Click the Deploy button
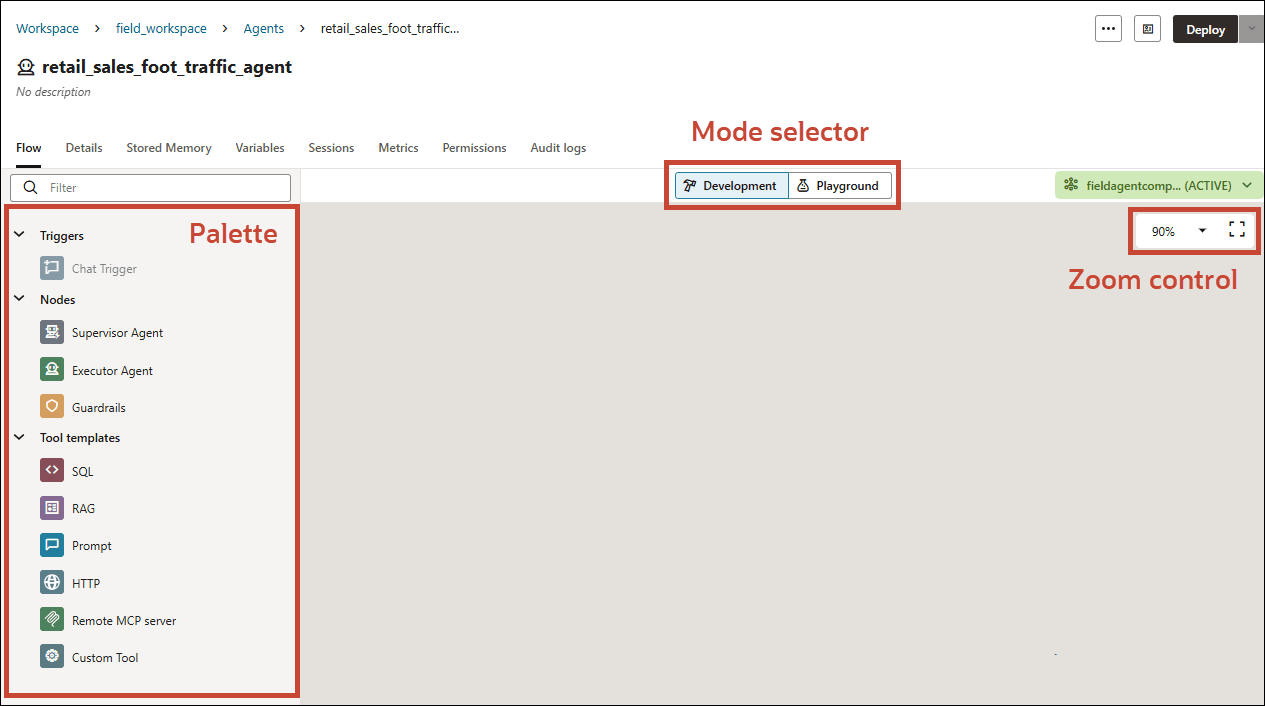 (1205, 29)
